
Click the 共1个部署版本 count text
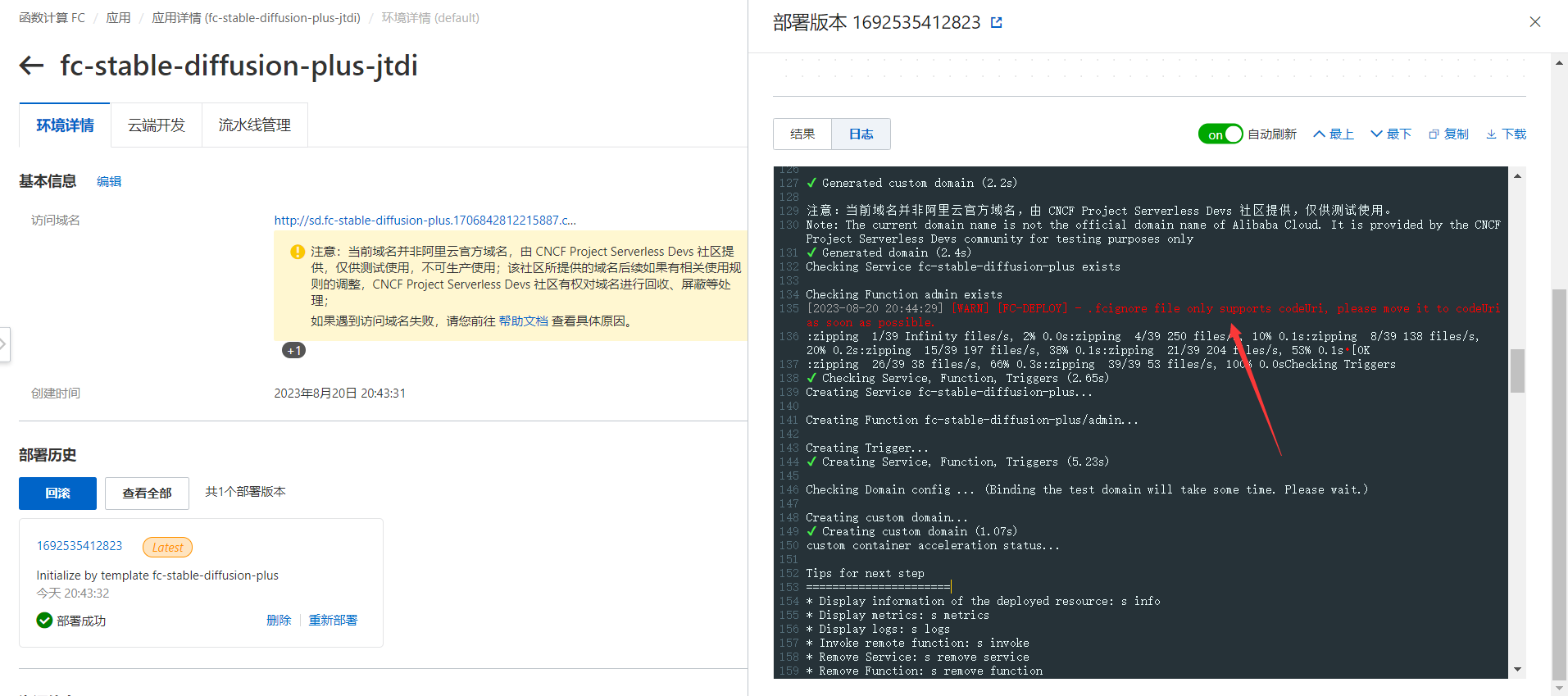[x=245, y=492]
